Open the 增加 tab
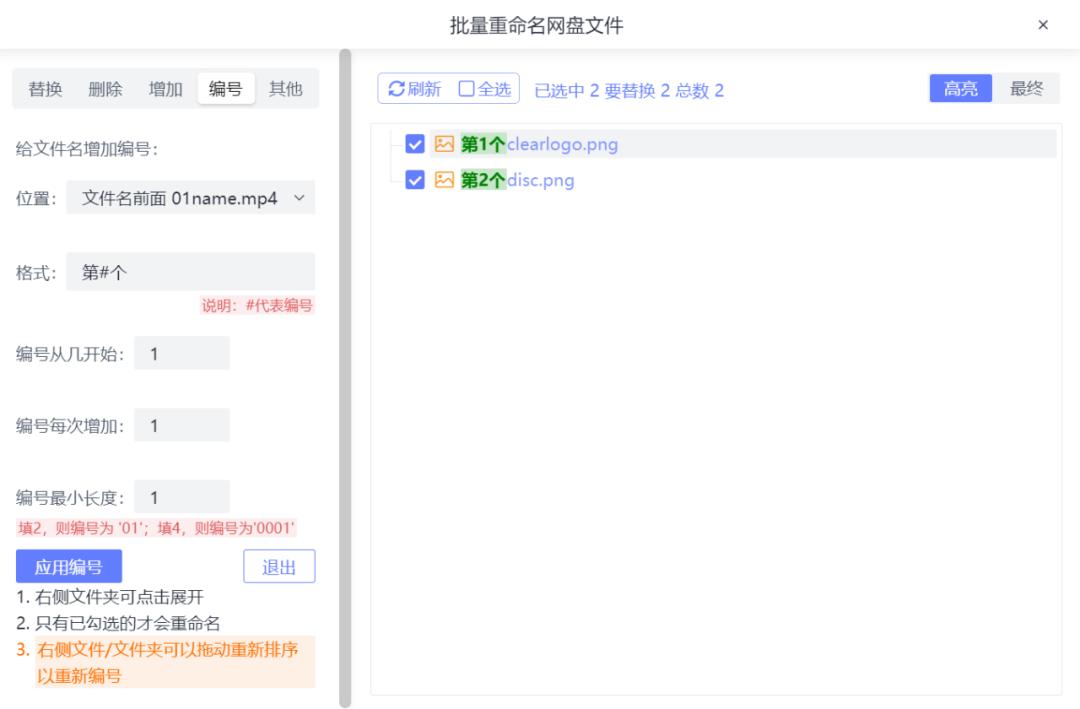Viewport: 1080px width, 709px height. [x=165, y=89]
